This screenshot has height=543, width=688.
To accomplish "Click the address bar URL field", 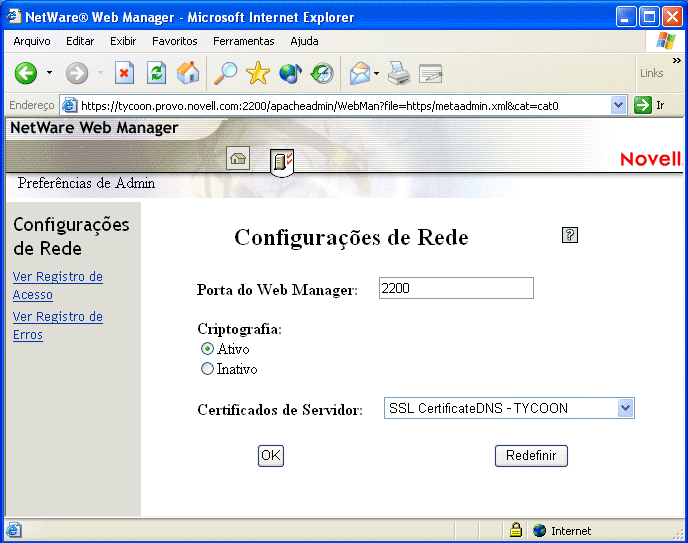I will (344, 106).
